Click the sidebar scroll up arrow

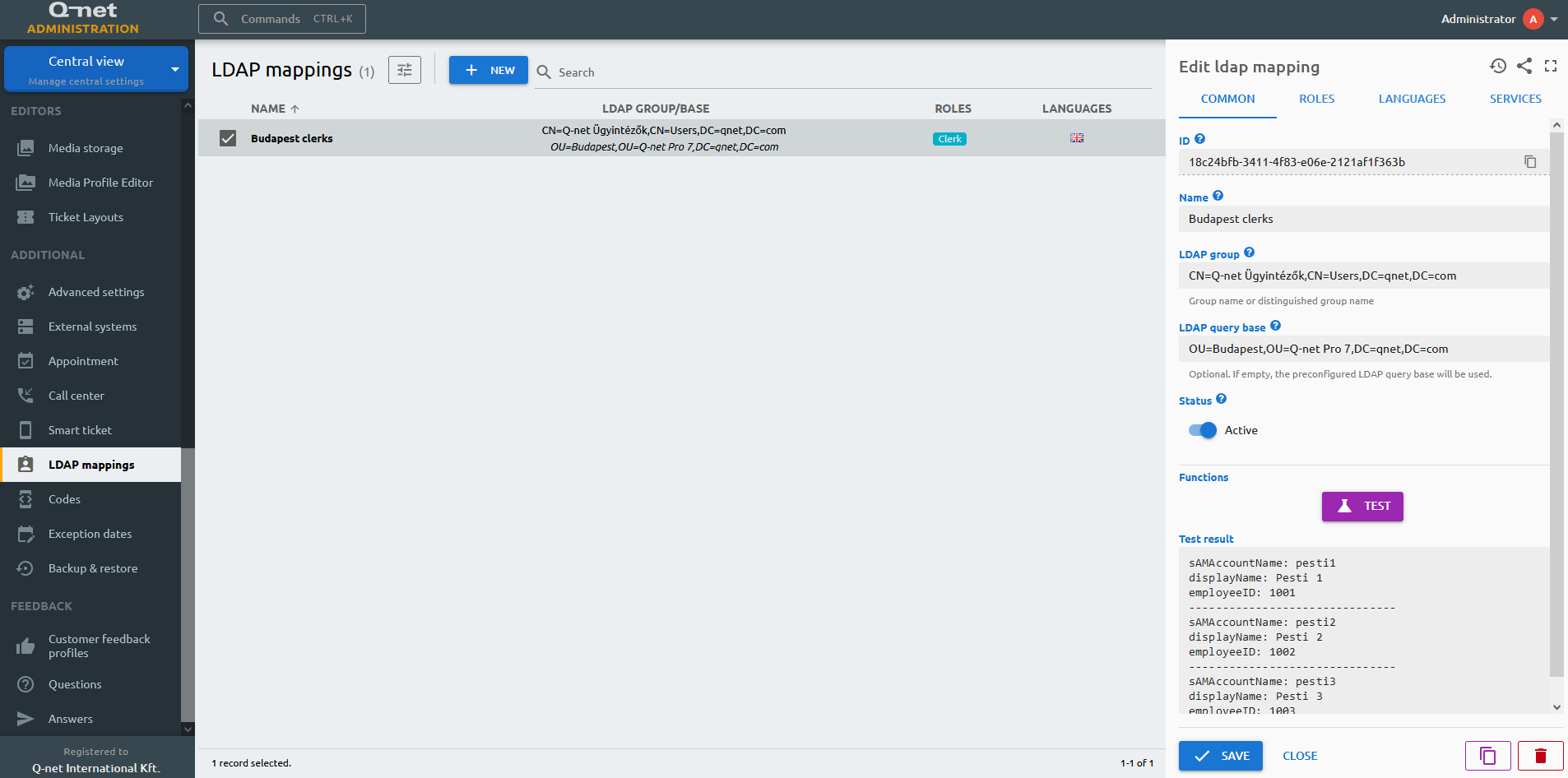click(188, 105)
